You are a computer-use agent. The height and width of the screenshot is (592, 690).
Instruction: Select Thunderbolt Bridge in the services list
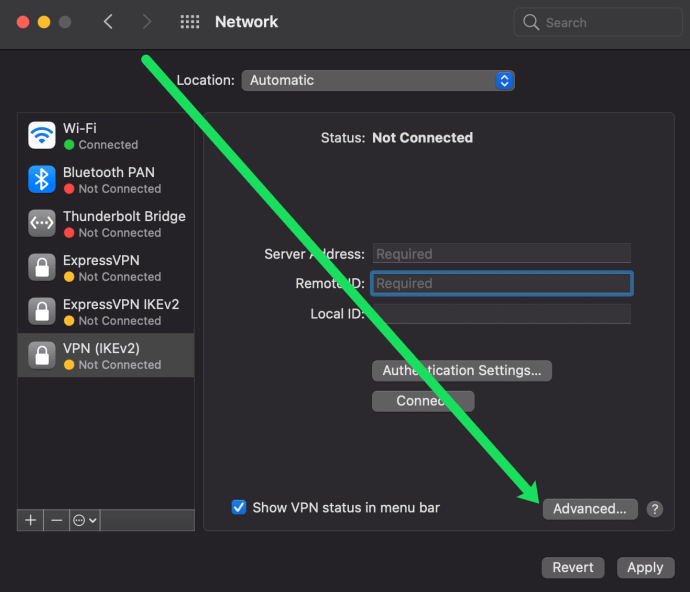[x=106, y=224]
